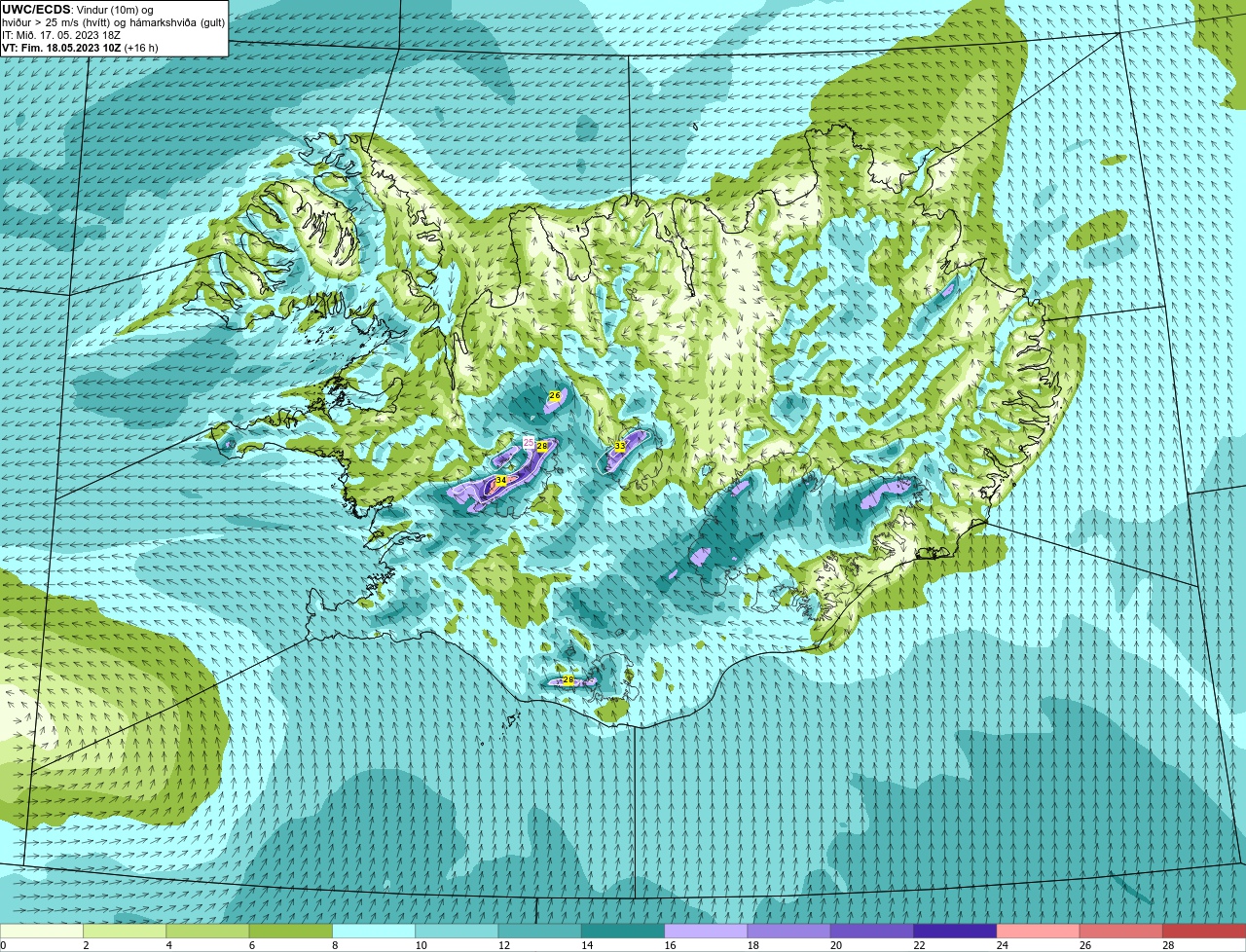Choose the dark teal 14–16 m/s swatch
The height and width of the screenshot is (952, 1246).
[x=623, y=931]
